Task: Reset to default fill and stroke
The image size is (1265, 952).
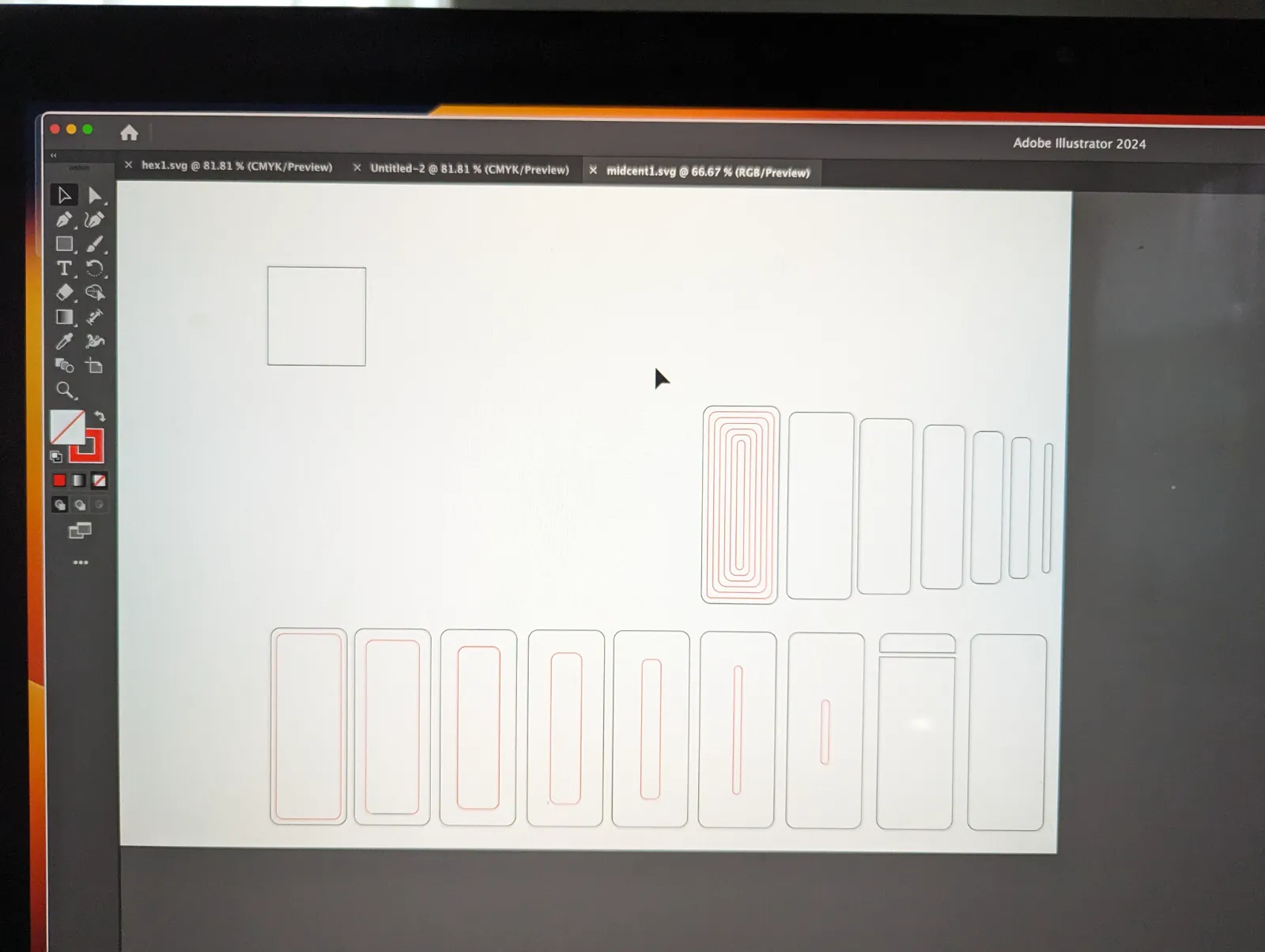Action: click(56, 456)
